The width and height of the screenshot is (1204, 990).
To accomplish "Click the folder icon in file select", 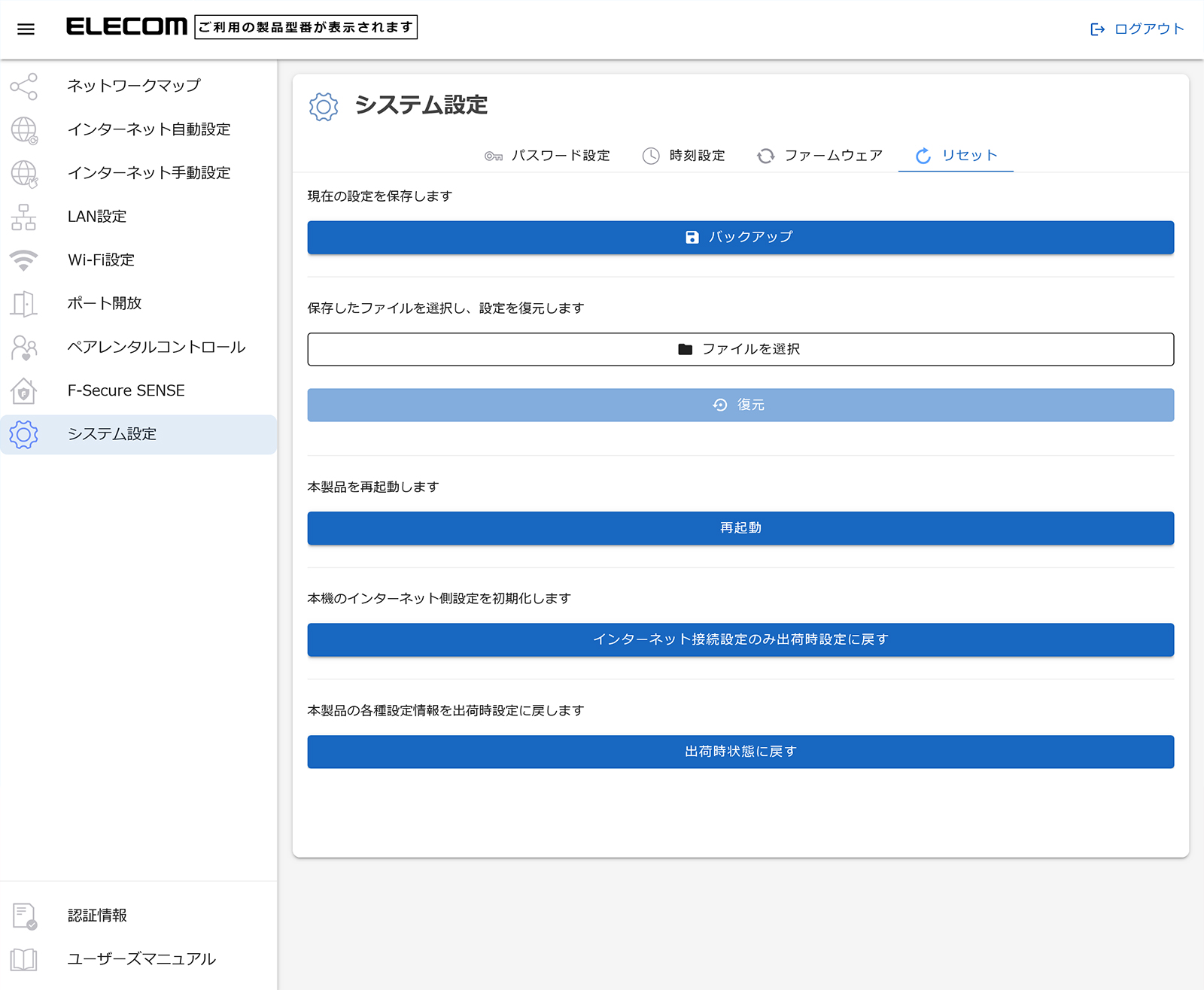I will (x=685, y=349).
